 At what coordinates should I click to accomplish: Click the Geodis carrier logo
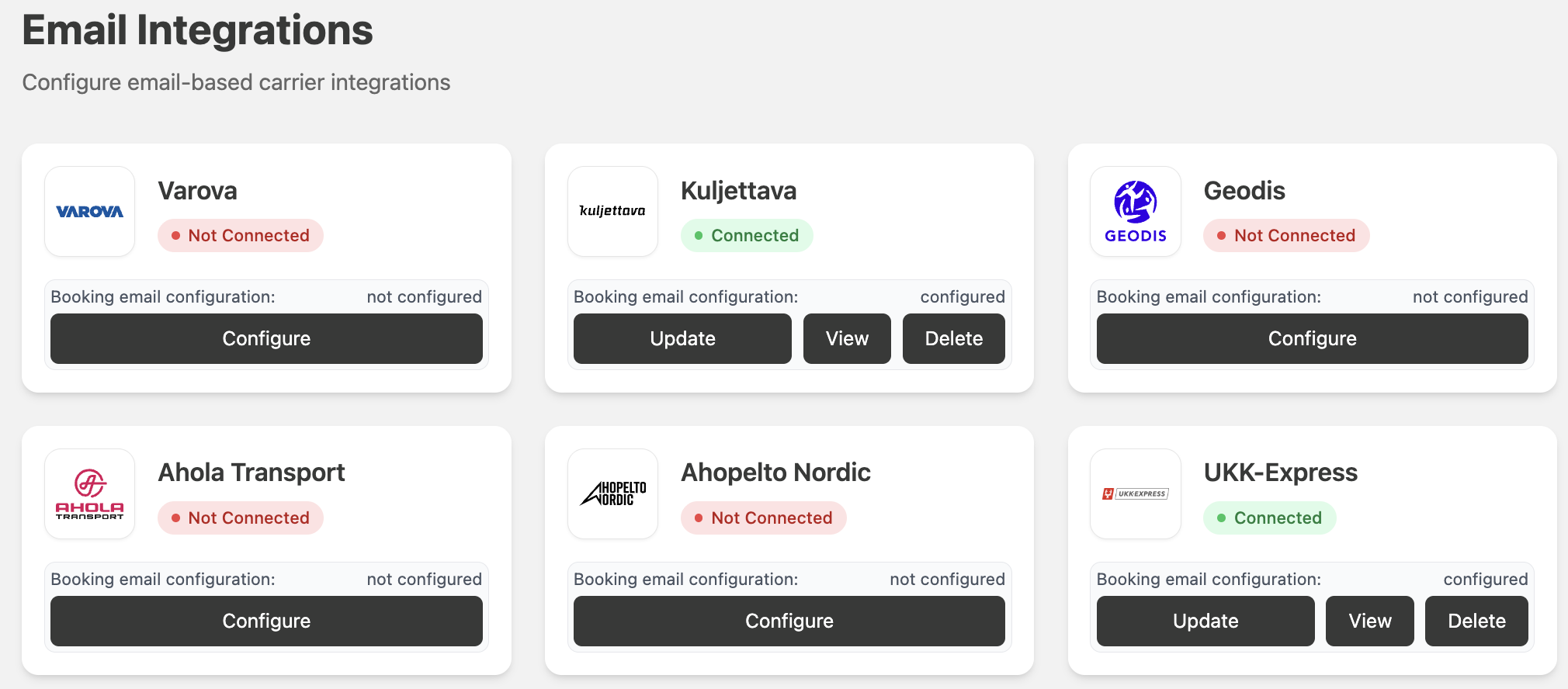click(x=1136, y=212)
